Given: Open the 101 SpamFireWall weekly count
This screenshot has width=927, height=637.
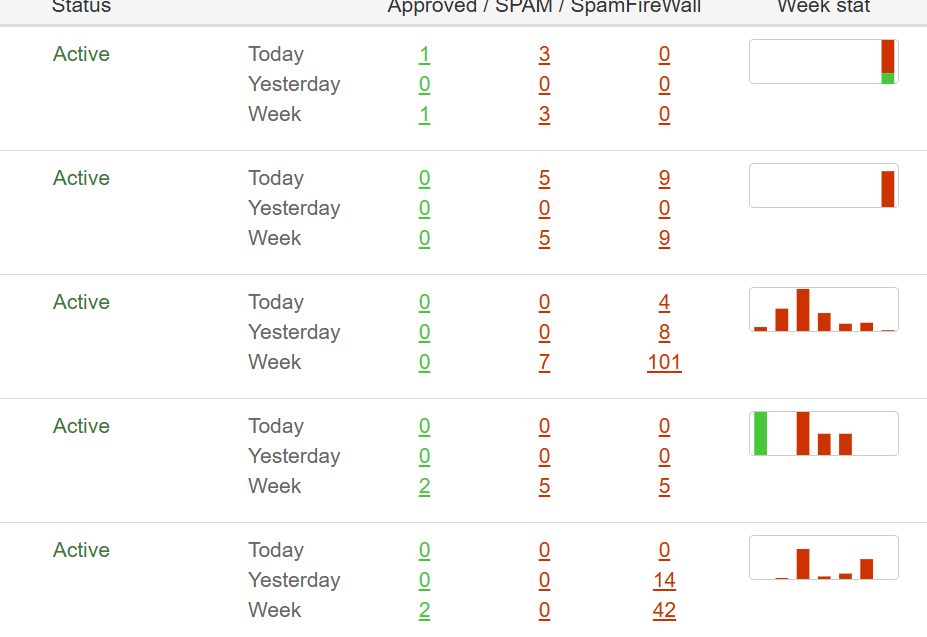Looking at the screenshot, I should pos(664,362).
